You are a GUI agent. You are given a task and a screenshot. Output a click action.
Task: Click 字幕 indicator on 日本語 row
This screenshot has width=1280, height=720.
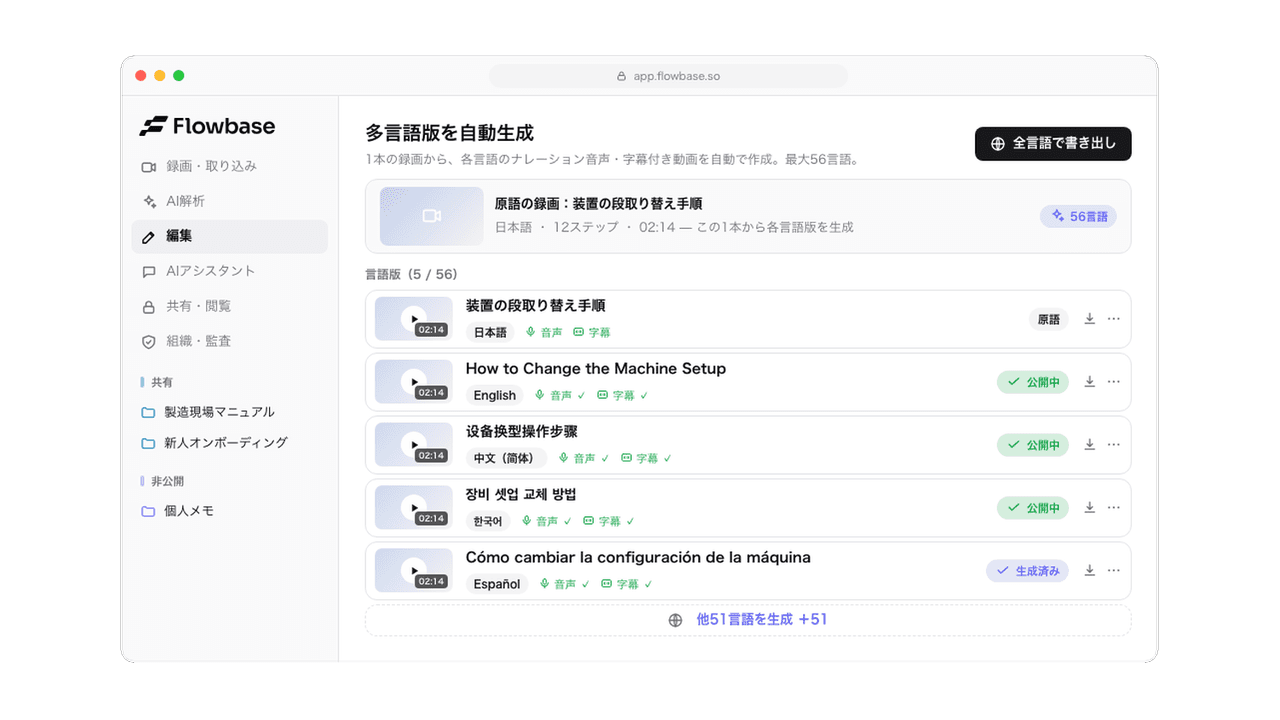tap(592, 332)
